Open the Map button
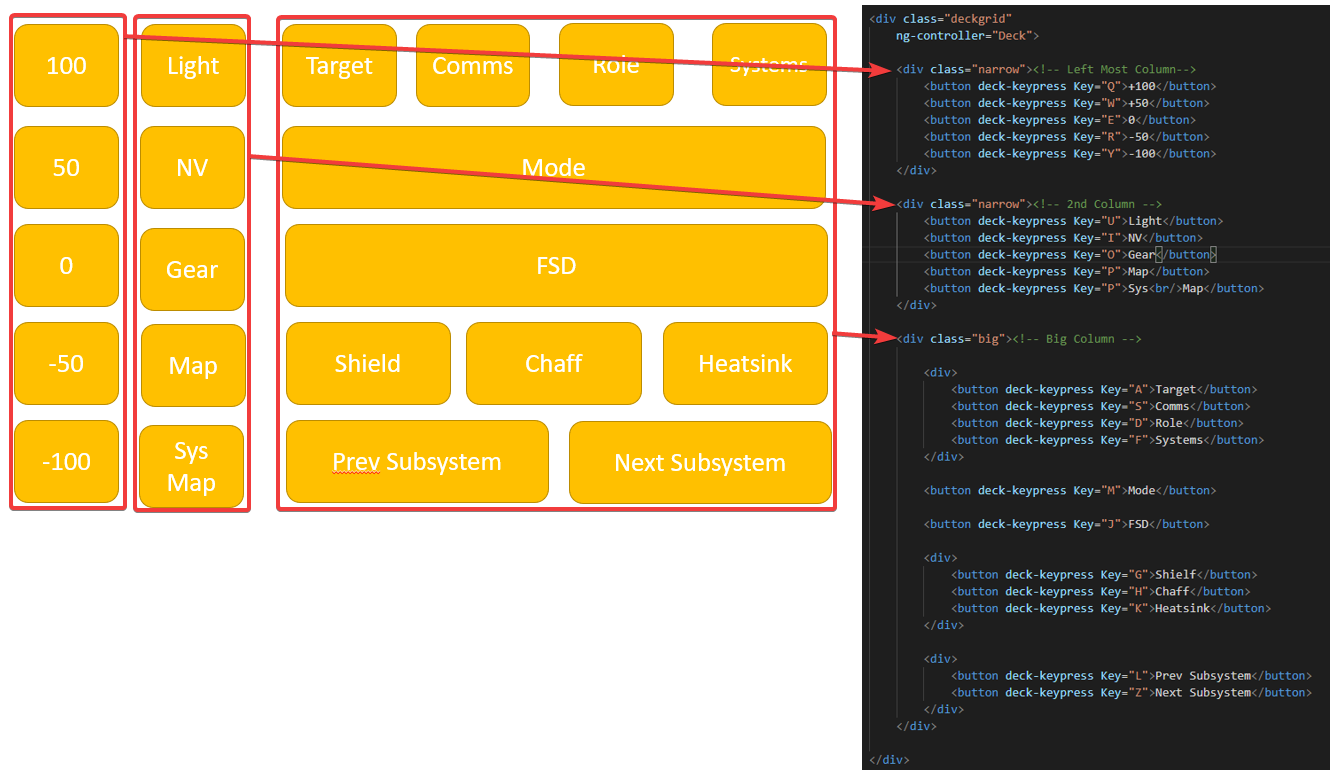 coord(193,365)
